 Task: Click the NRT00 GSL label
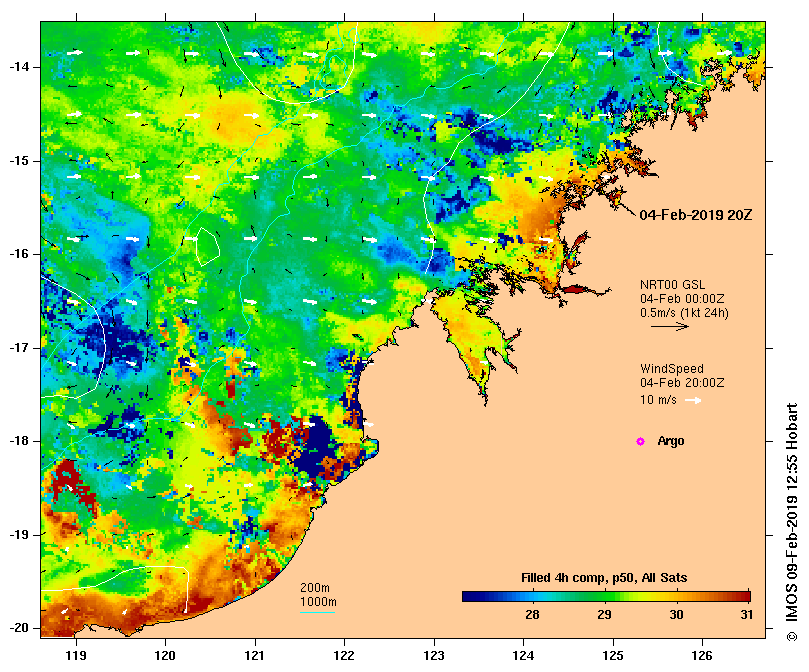pos(672,285)
